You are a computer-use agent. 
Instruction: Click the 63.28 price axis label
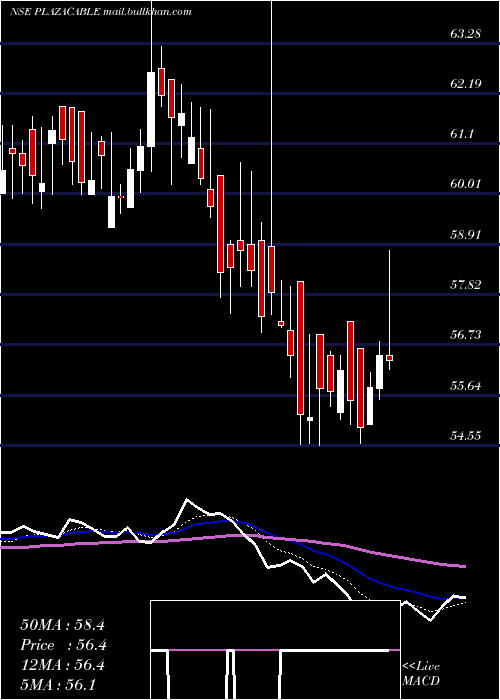[466, 33]
